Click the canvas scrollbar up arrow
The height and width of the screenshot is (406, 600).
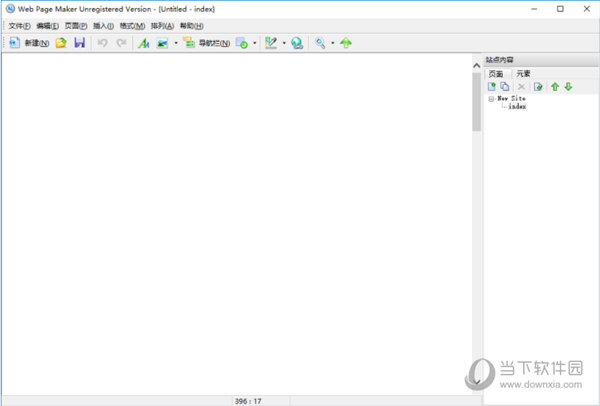pyautogui.click(x=476, y=66)
